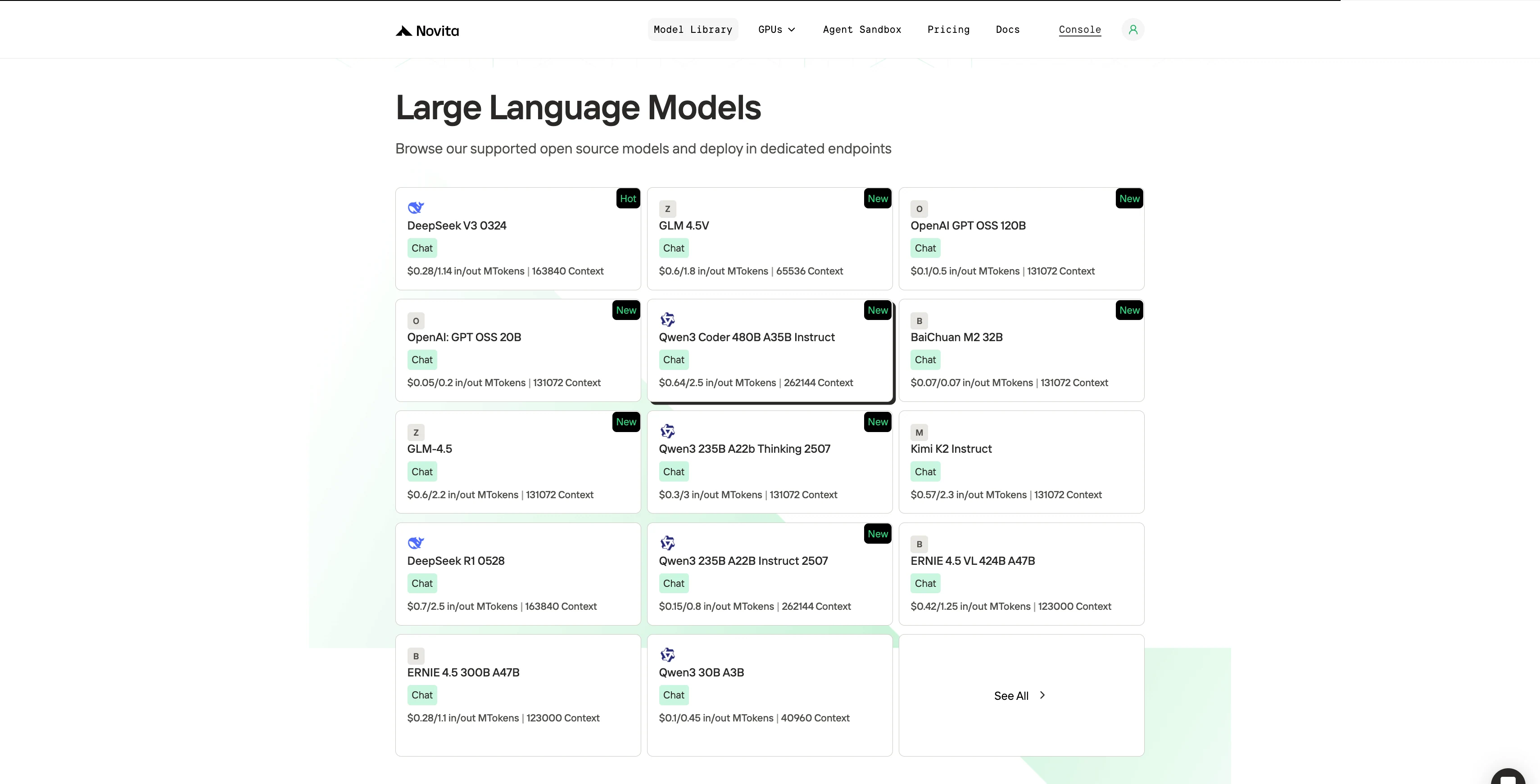Click DeepSeek whale icon on V3 0324 card
The height and width of the screenshot is (784, 1540).
pyautogui.click(x=416, y=208)
